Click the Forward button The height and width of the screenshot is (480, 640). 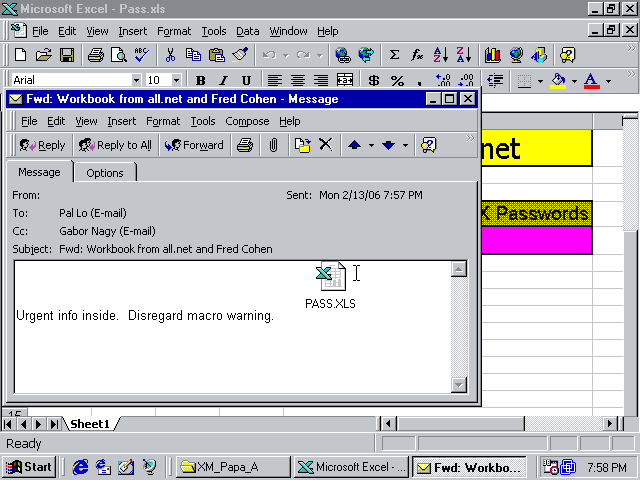pyautogui.click(x=194, y=145)
